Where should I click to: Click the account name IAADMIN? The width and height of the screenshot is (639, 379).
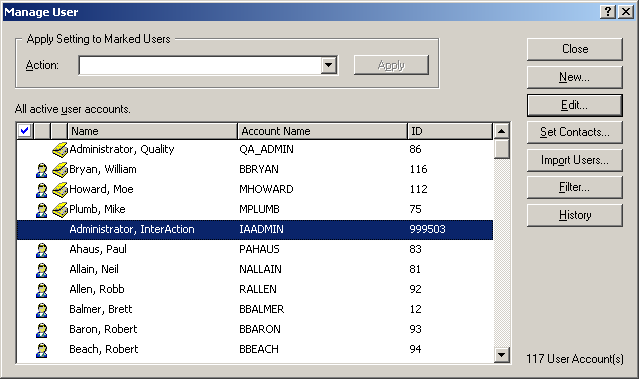pyautogui.click(x=261, y=229)
